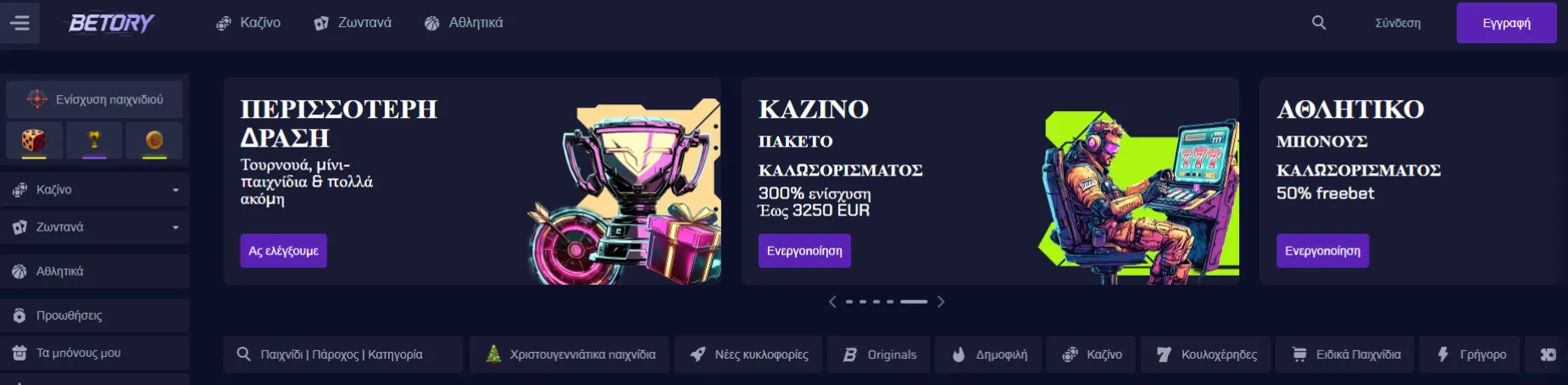The width and height of the screenshot is (1568, 385).
Task: Click the search magnifier icon in header
Action: [x=1319, y=23]
